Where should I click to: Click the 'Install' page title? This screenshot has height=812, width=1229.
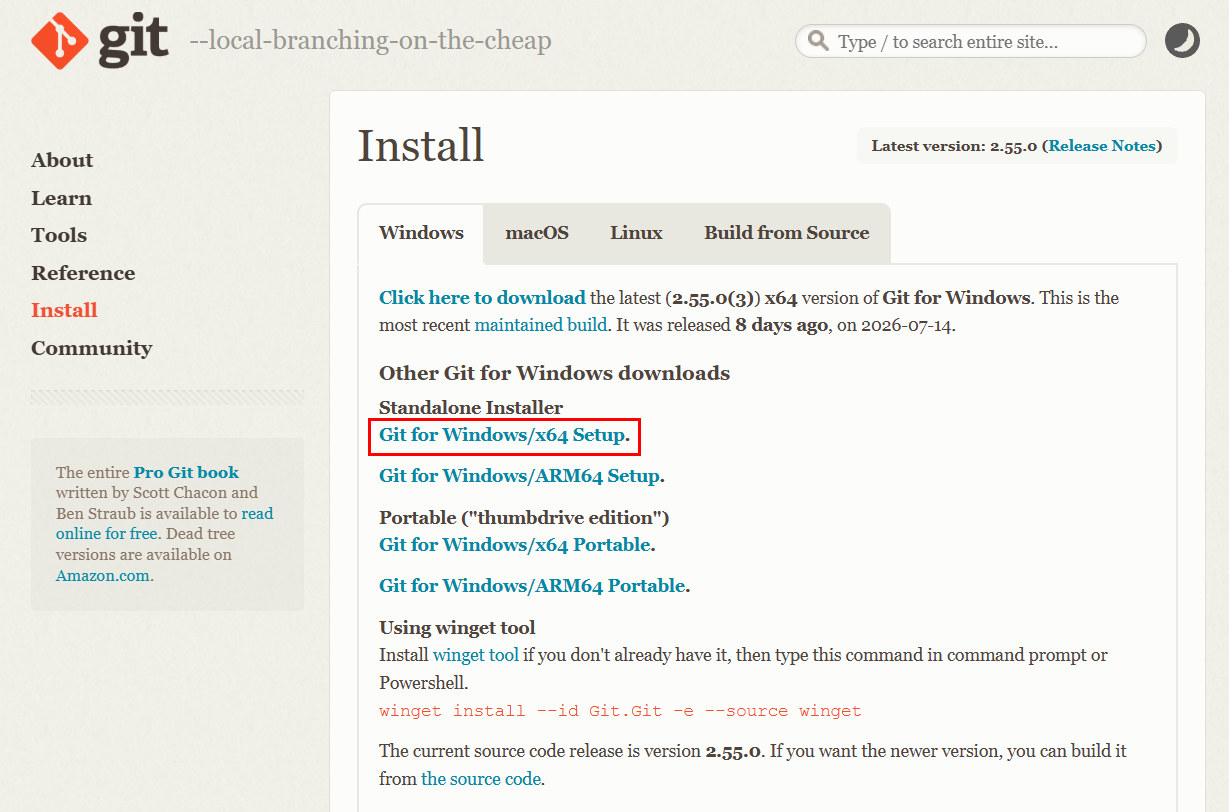pos(421,146)
